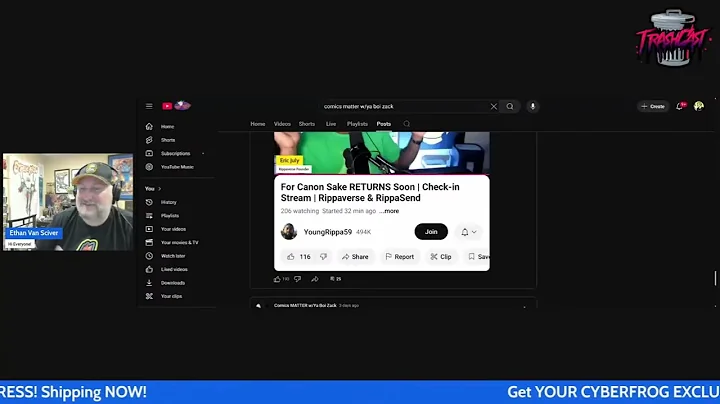Click the search magnifier button
This screenshot has height=404, width=720.
510,107
